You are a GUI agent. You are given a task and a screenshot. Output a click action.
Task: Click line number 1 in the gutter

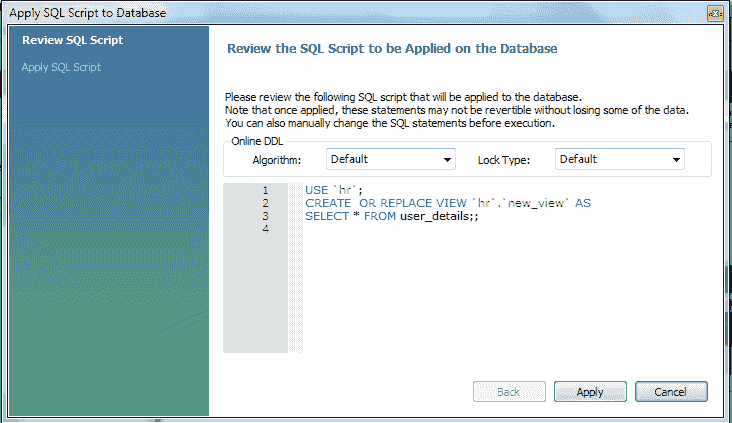click(265, 190)
